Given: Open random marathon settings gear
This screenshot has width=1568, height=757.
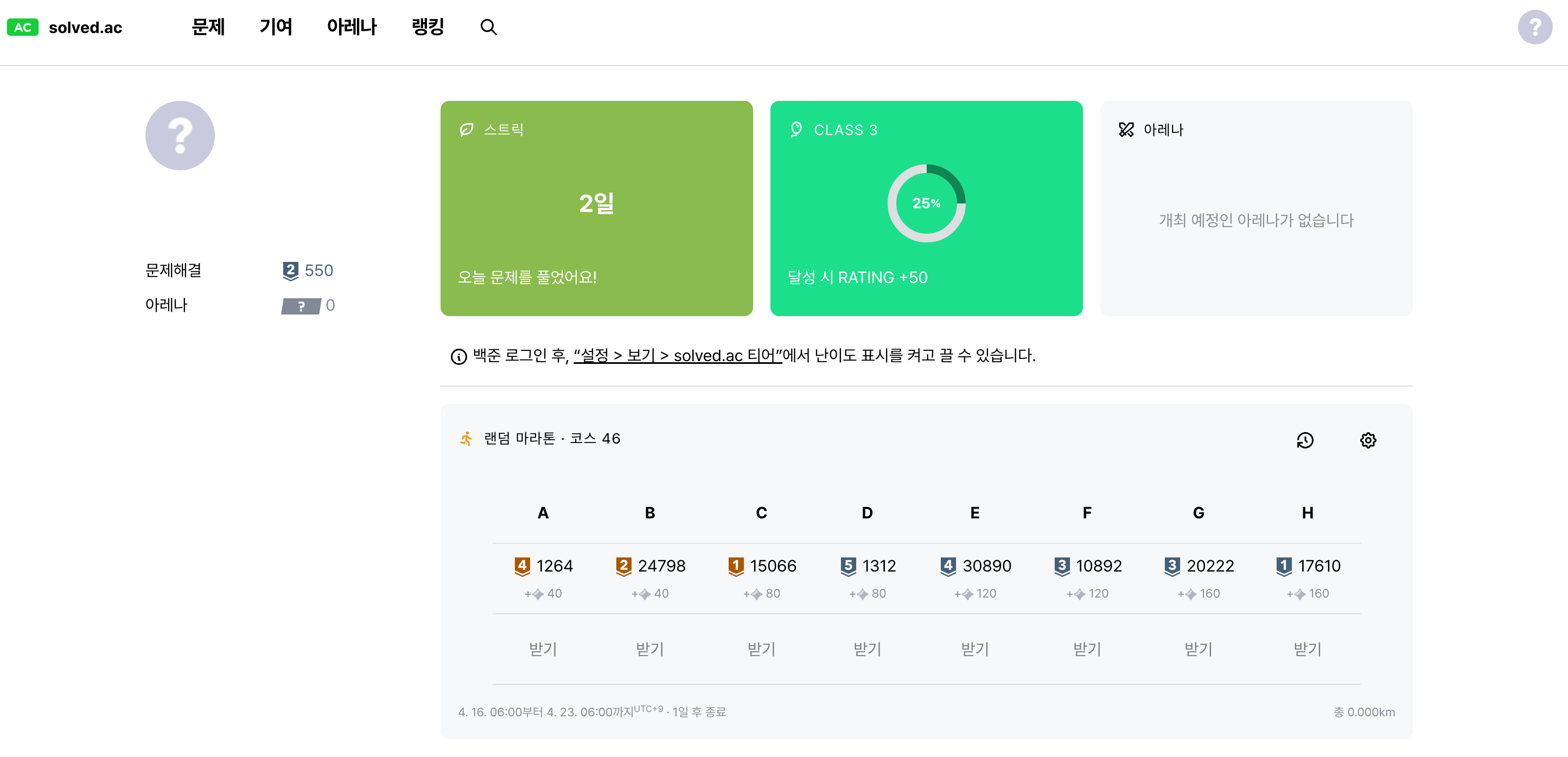Looking at the screenshot, I should [x=1368, y=440].
